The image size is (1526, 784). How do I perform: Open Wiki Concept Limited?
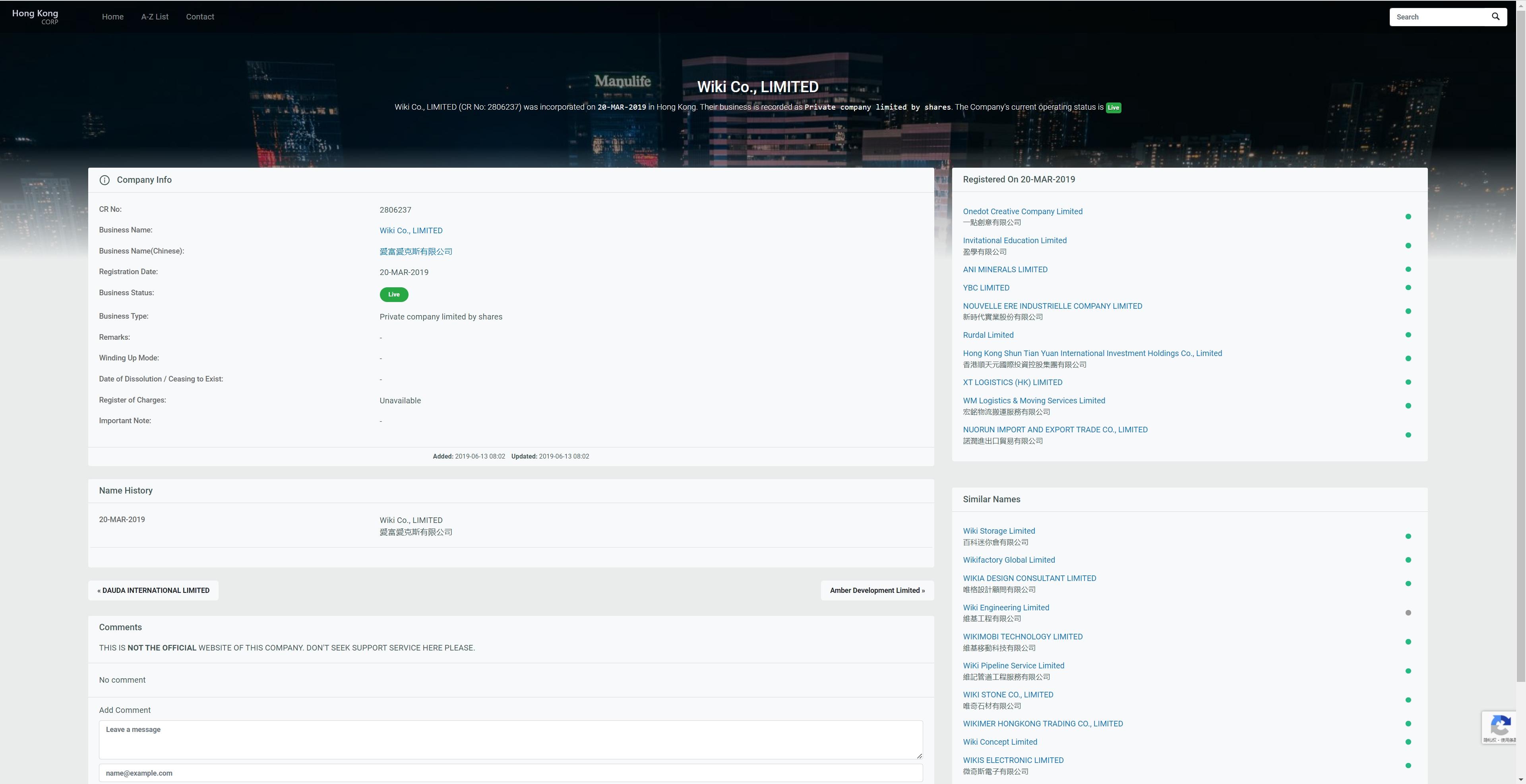point(1000,742)
